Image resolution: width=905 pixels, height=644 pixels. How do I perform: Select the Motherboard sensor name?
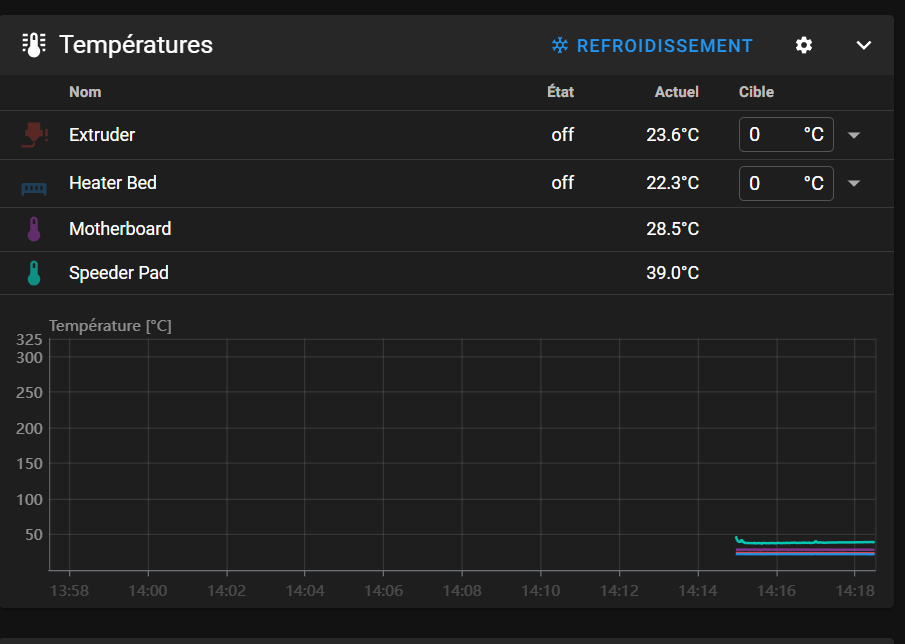click(x=120, y=229)
